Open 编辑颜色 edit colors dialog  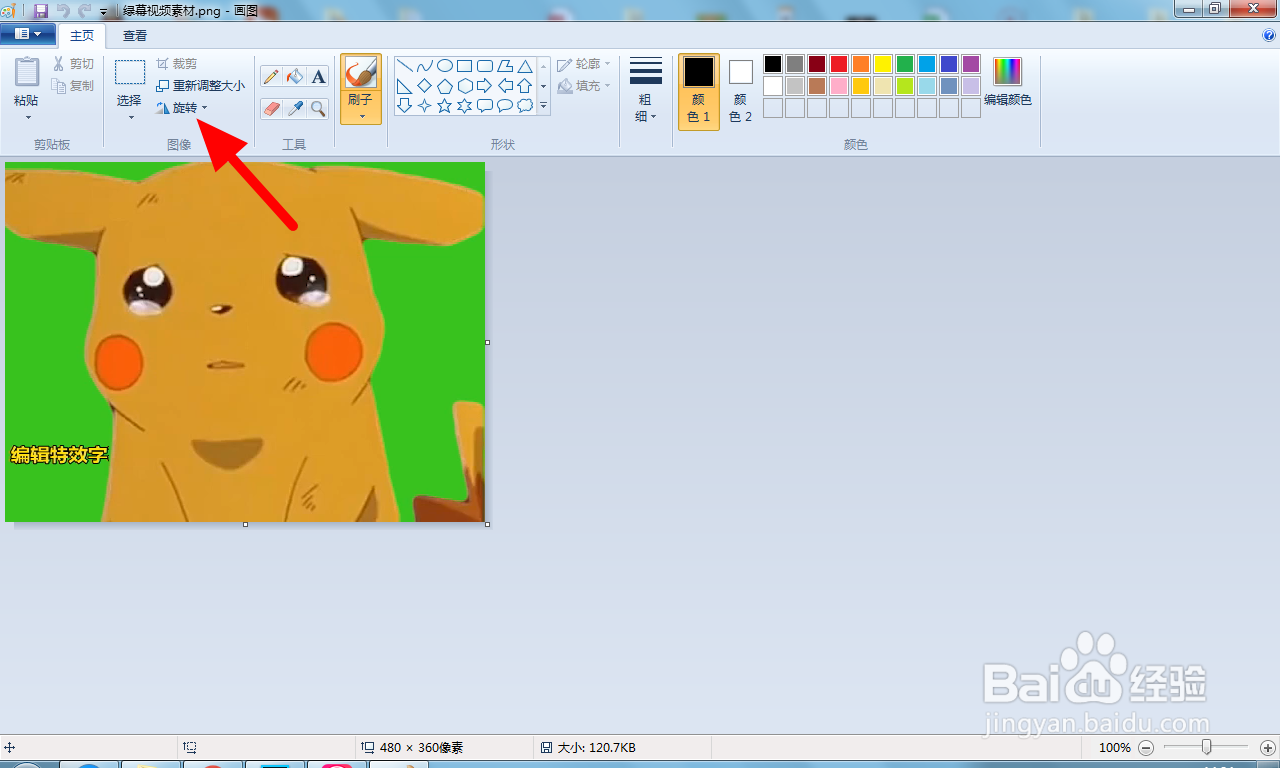(1007, 82)
